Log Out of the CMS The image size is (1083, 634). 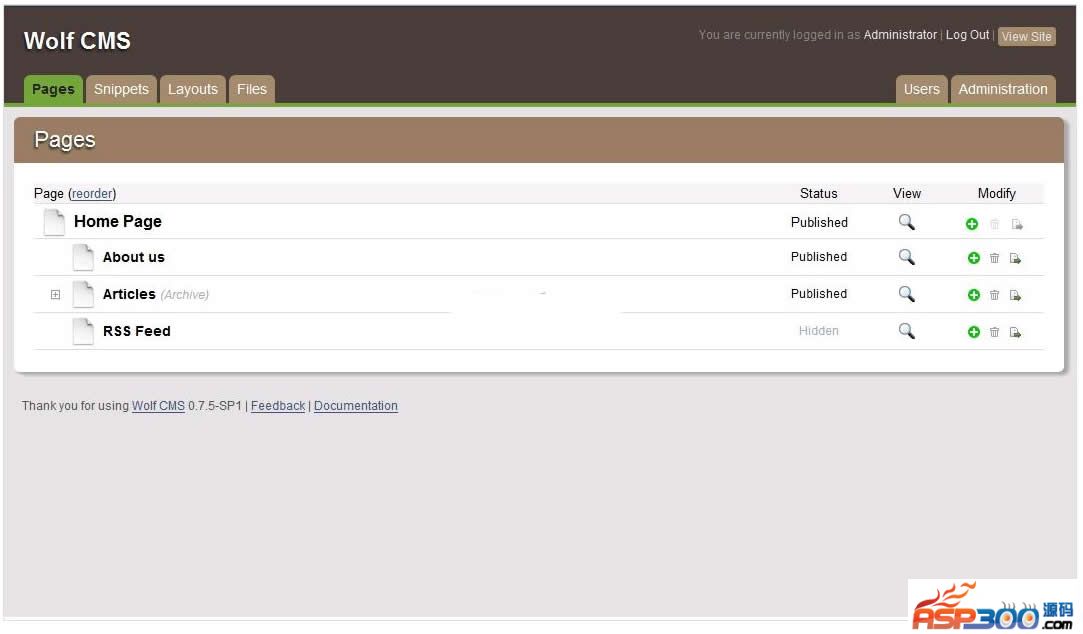click(967, 35)
